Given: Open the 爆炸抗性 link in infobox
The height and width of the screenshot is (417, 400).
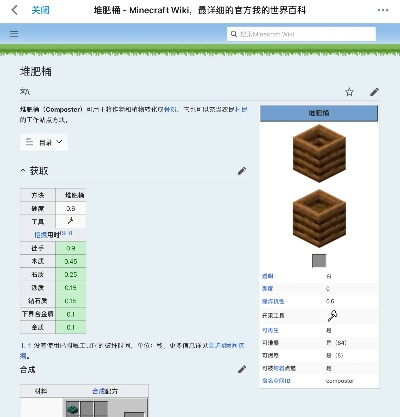Looking at the screenshot, I should (273, 301).
